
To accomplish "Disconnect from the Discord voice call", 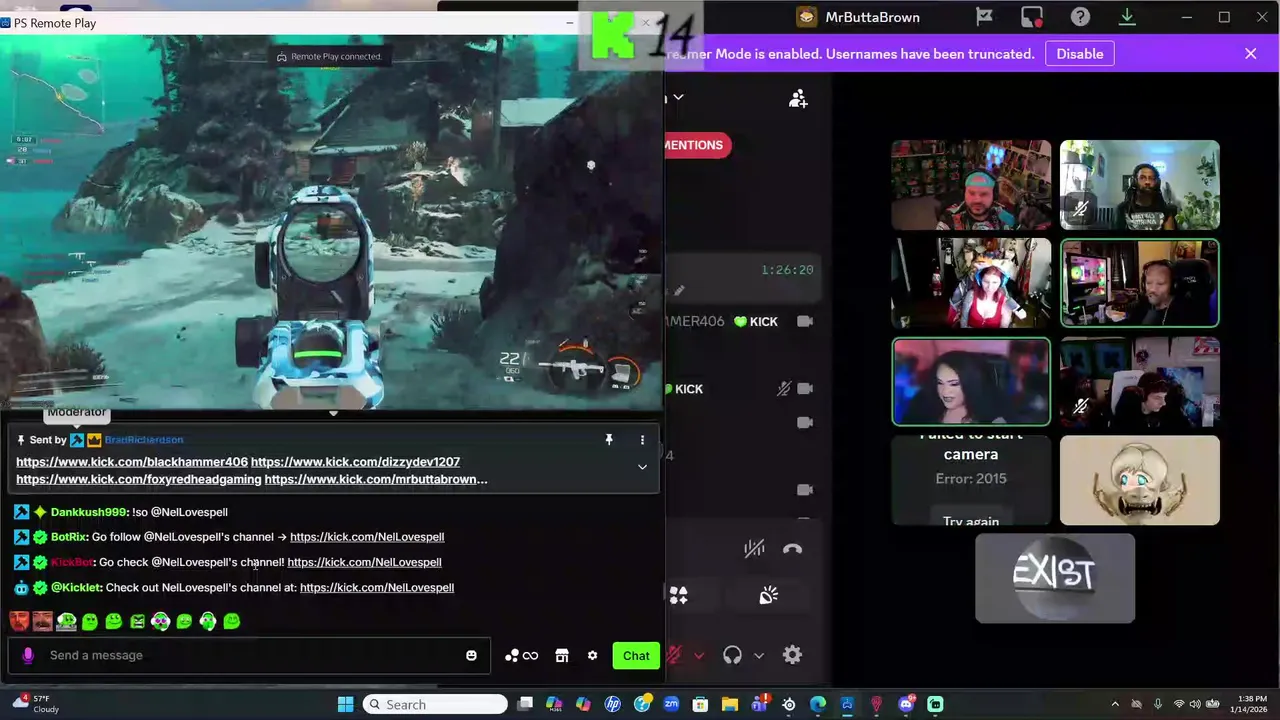I will coord(792,548).
